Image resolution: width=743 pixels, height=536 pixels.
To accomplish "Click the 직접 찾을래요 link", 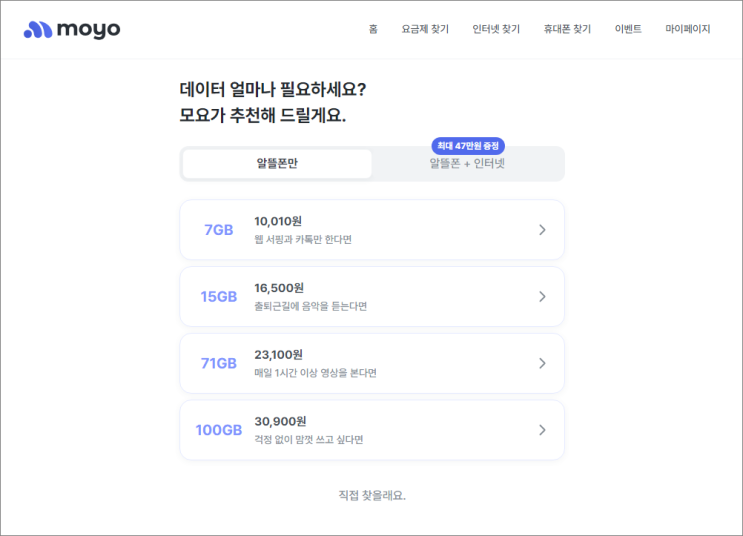I will (x=372, y=495).
